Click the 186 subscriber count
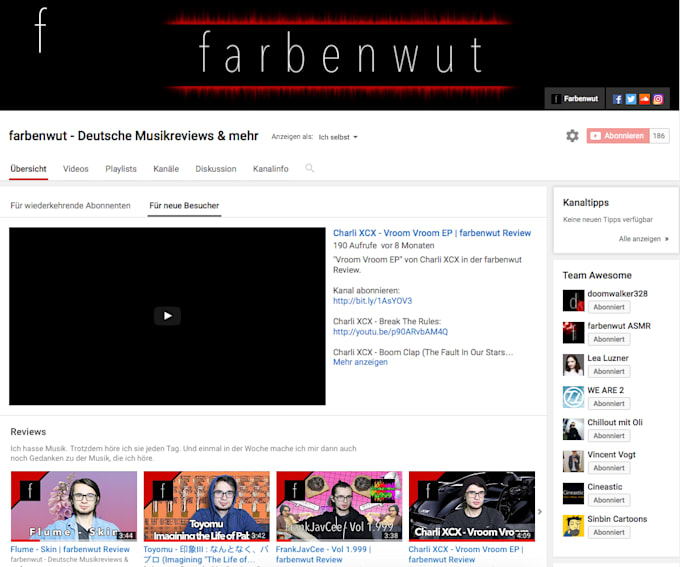The height and width of the screenshot is (567, 680). coord(659,136)
